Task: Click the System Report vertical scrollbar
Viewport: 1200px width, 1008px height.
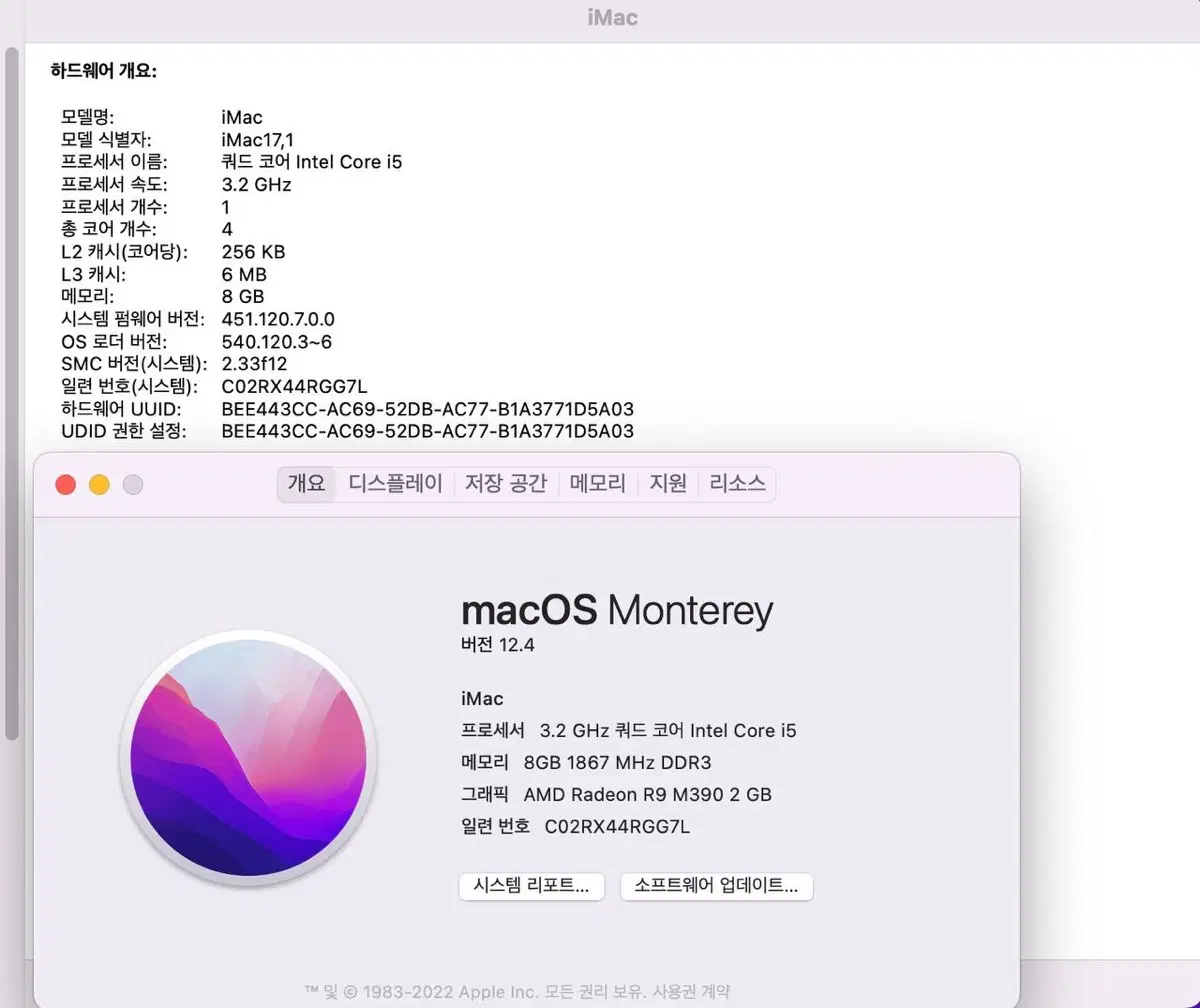Action: [x=12, y=392]
